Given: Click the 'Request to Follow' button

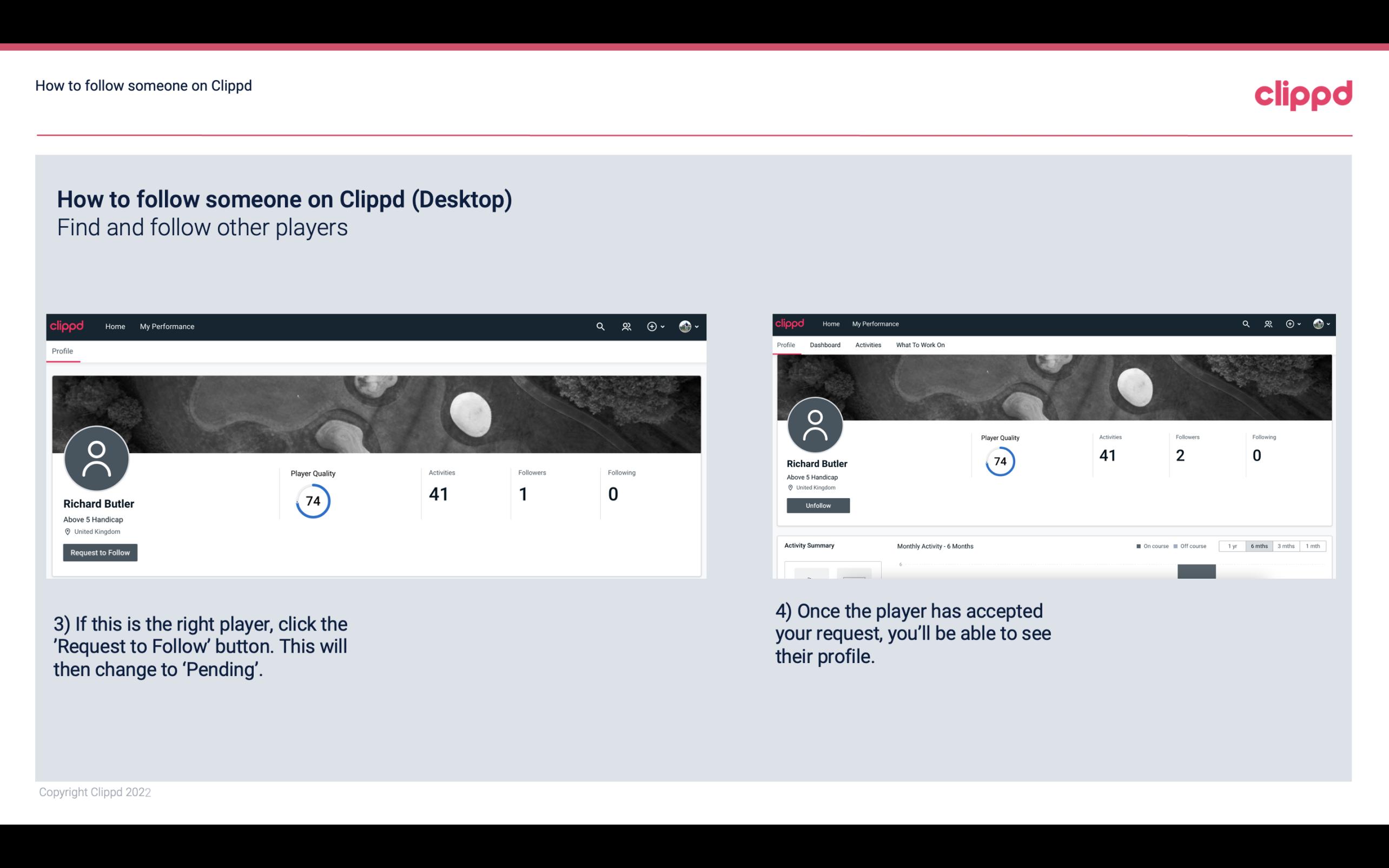Looking at the screenshot, I should [100, 552].
